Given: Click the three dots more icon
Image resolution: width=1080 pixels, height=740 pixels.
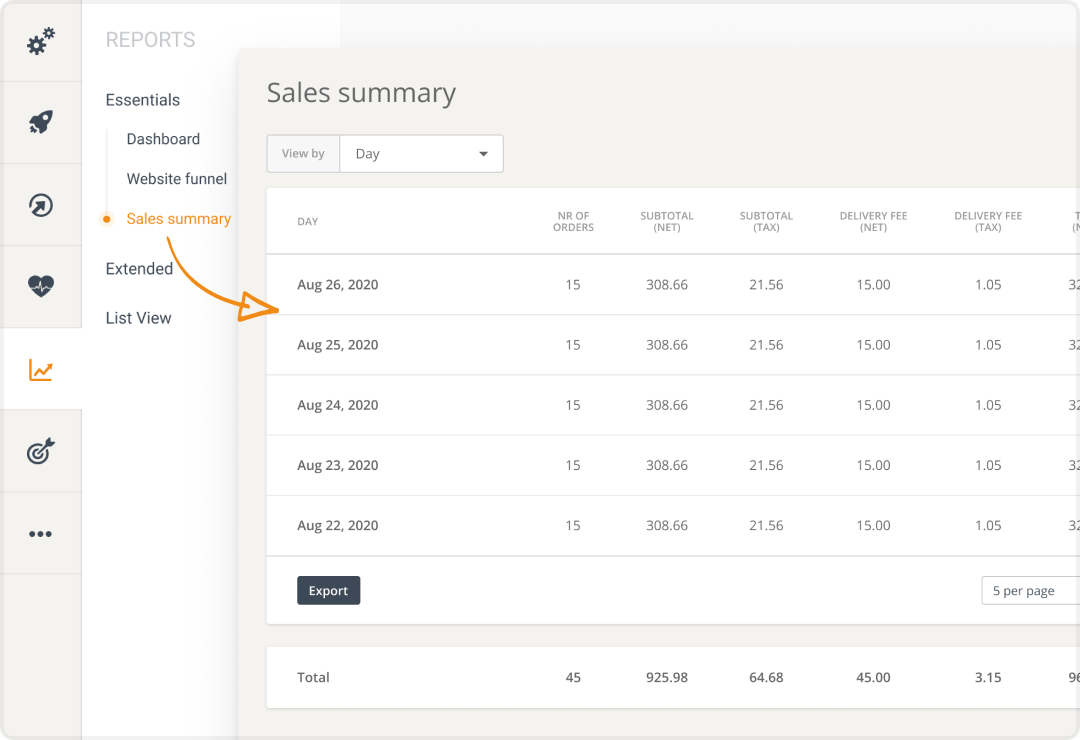Looking at the screenshot, I should point(41,534).
